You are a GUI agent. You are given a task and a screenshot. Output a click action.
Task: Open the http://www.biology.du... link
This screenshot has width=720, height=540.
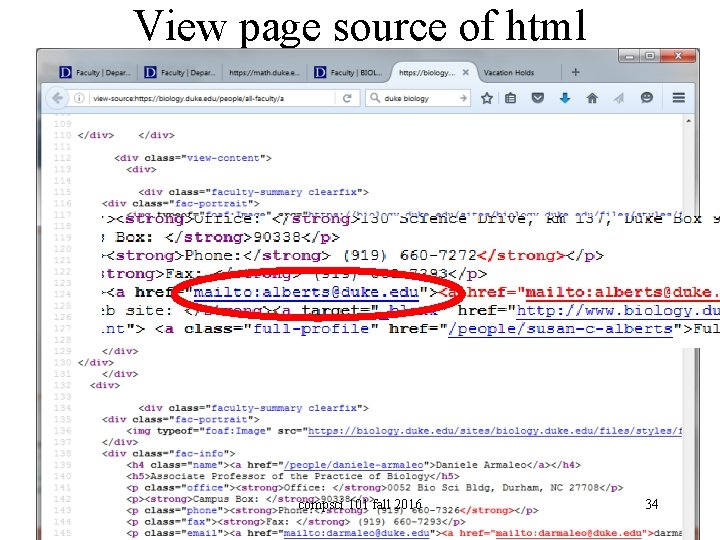click(x=618, y=311)
